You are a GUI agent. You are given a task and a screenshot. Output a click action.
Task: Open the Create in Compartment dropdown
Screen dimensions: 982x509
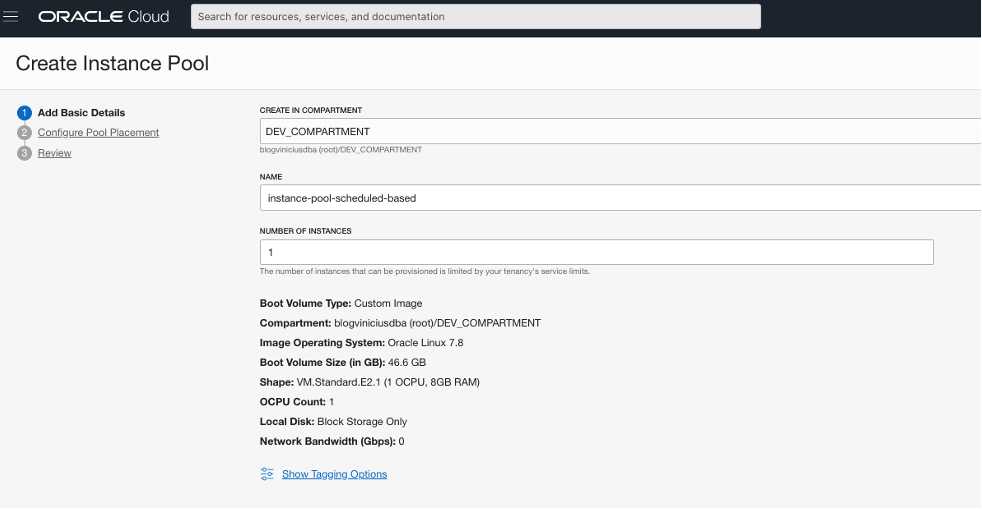tap(620, 132)
